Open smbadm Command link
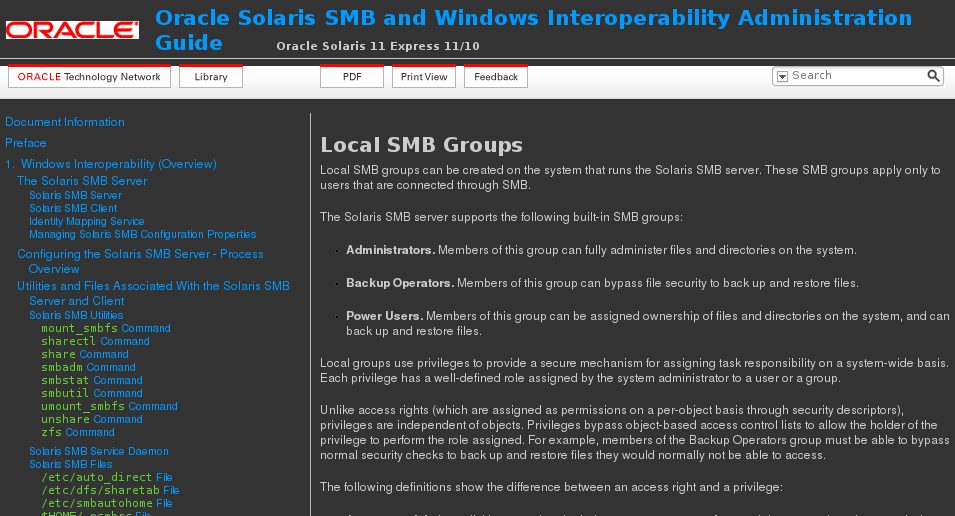Image resolution: width=955 pixels, height=516 pixels. click(x=88, y=367)
